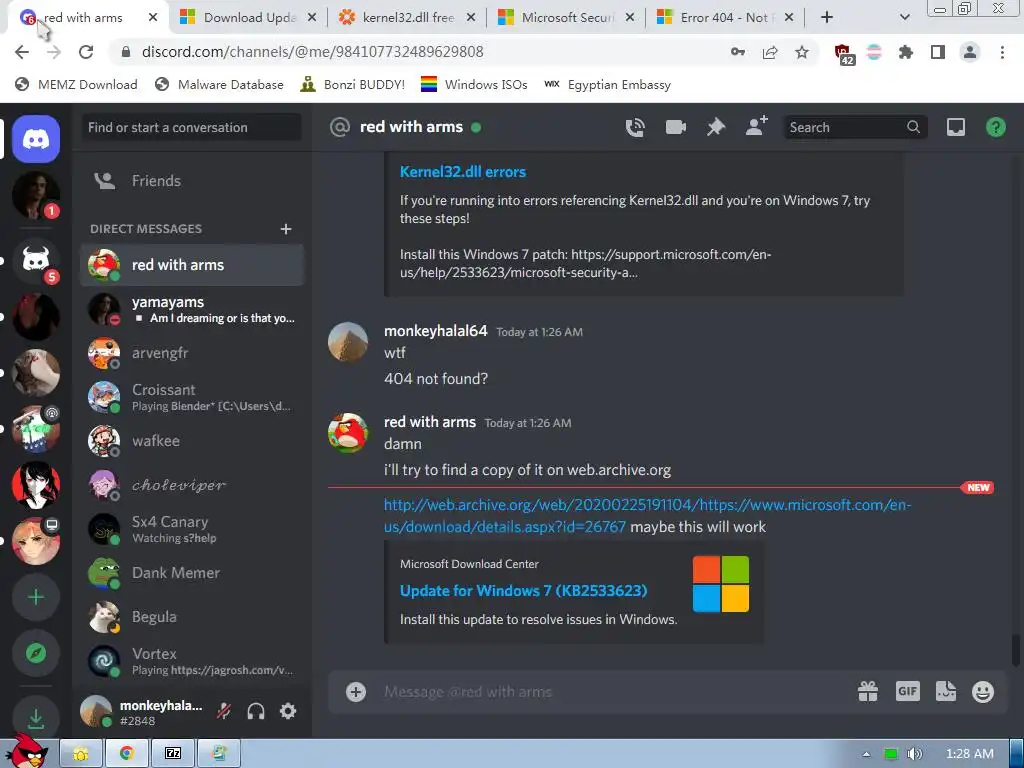Open arvengfr direct message
The image size is (1024, 768).
coord(191,353)
